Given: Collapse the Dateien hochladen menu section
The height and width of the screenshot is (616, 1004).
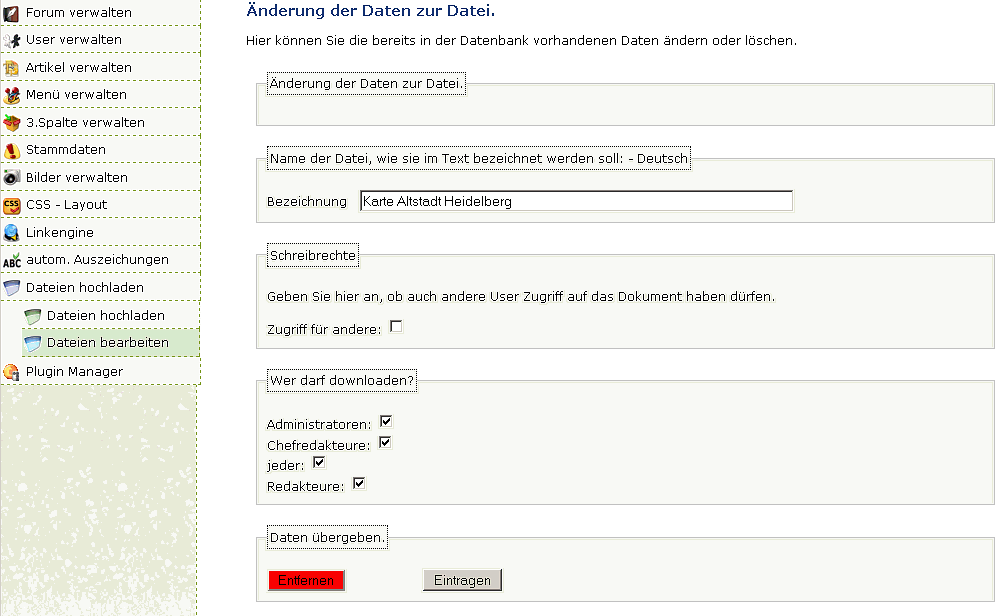Looking at the screenshot, I should point(84,287).
